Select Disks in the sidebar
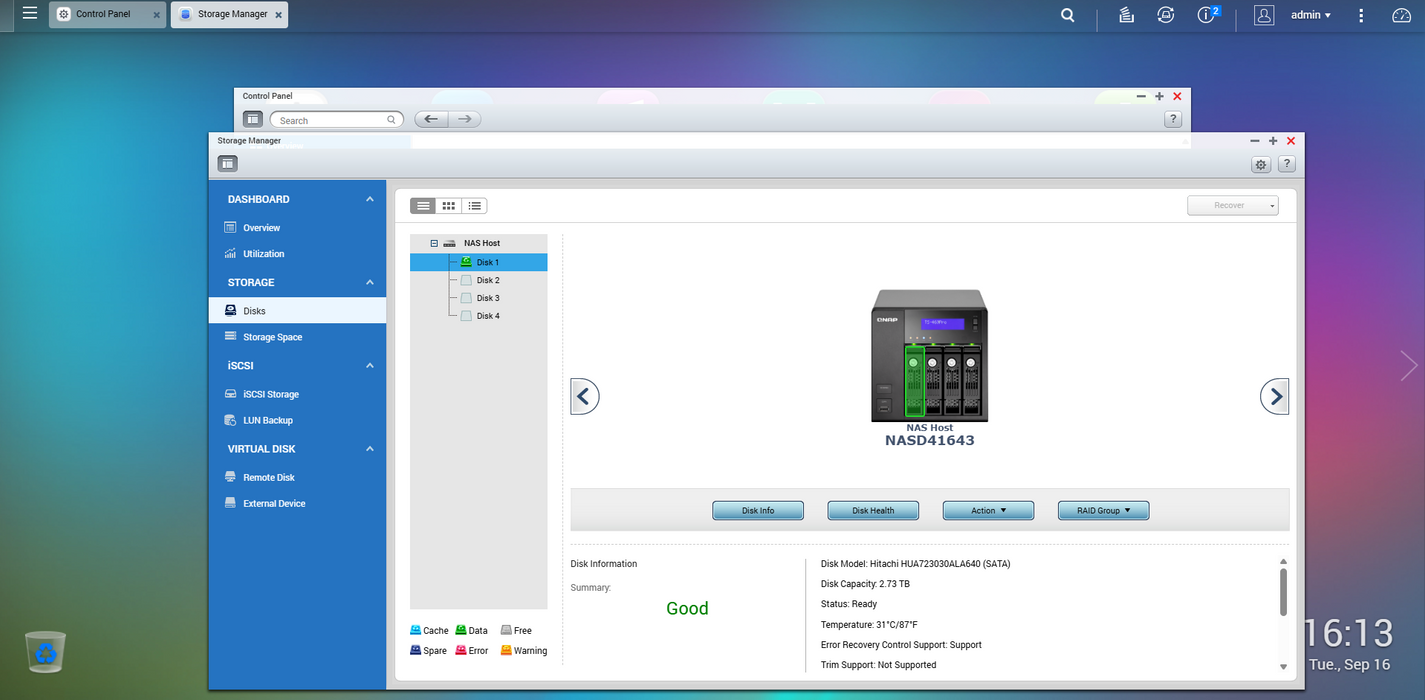The width and height of the screenshot is (1425, 700). [297, 311]
